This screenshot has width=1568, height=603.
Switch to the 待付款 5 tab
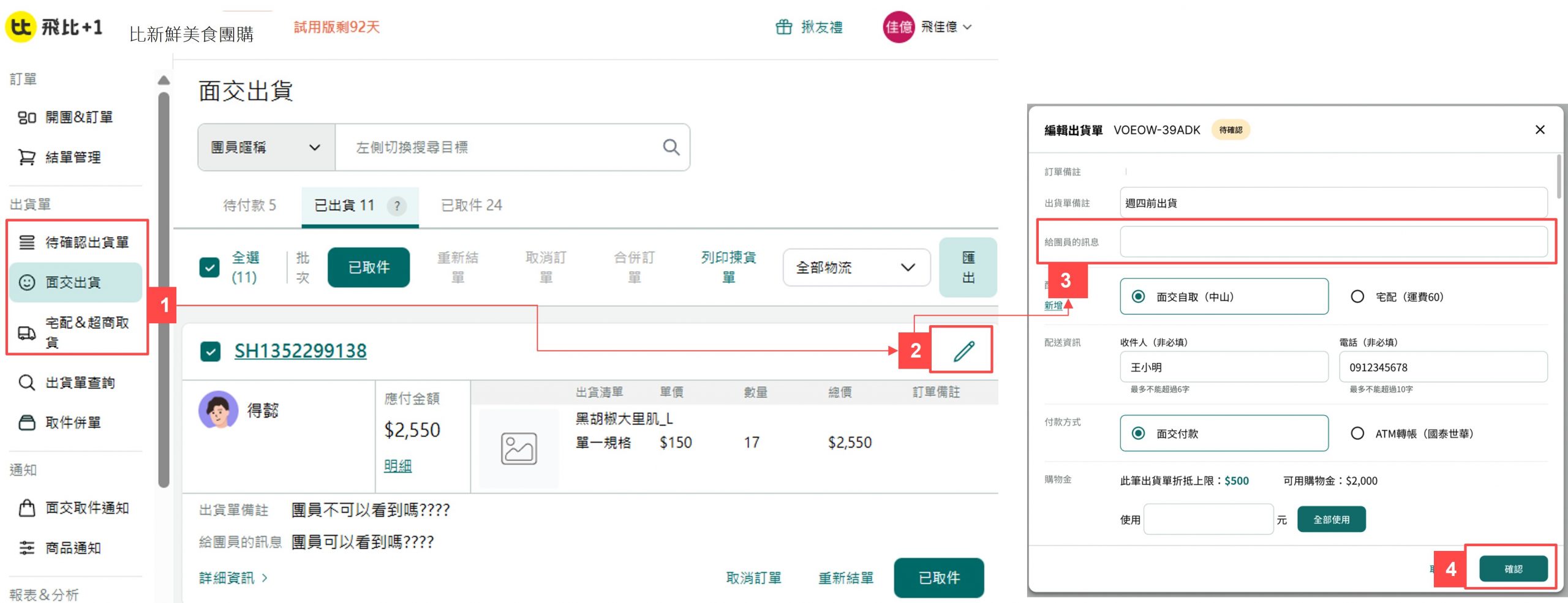pyautogui.click(x=249, y=206)
